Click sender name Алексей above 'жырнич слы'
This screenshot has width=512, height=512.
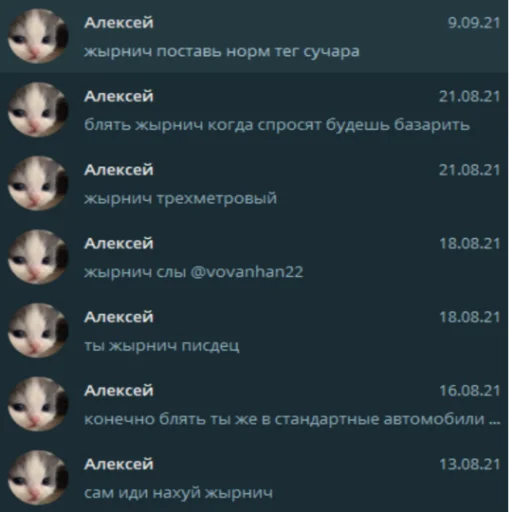point(119,244)
